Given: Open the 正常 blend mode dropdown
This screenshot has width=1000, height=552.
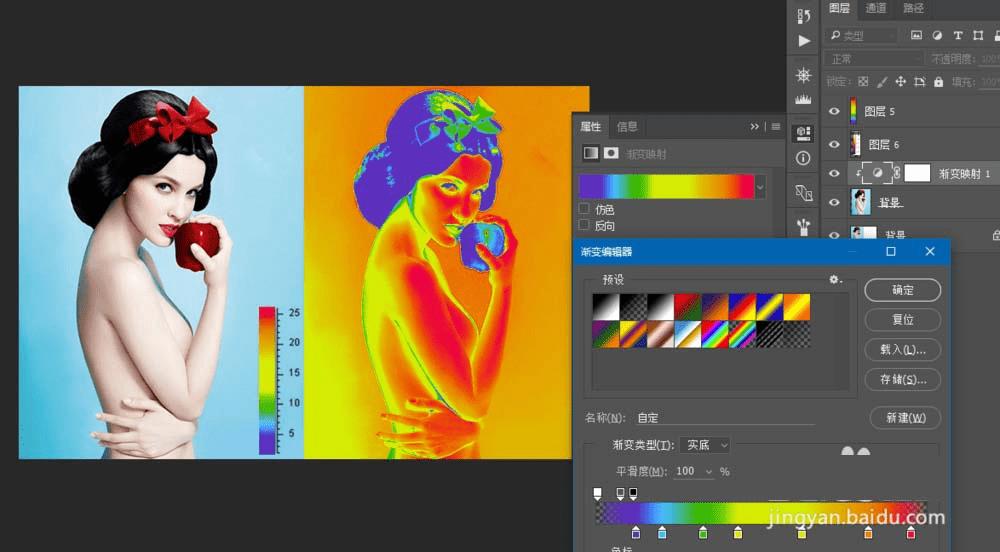Looking at the screenshot, I should (x=874, y=59).
